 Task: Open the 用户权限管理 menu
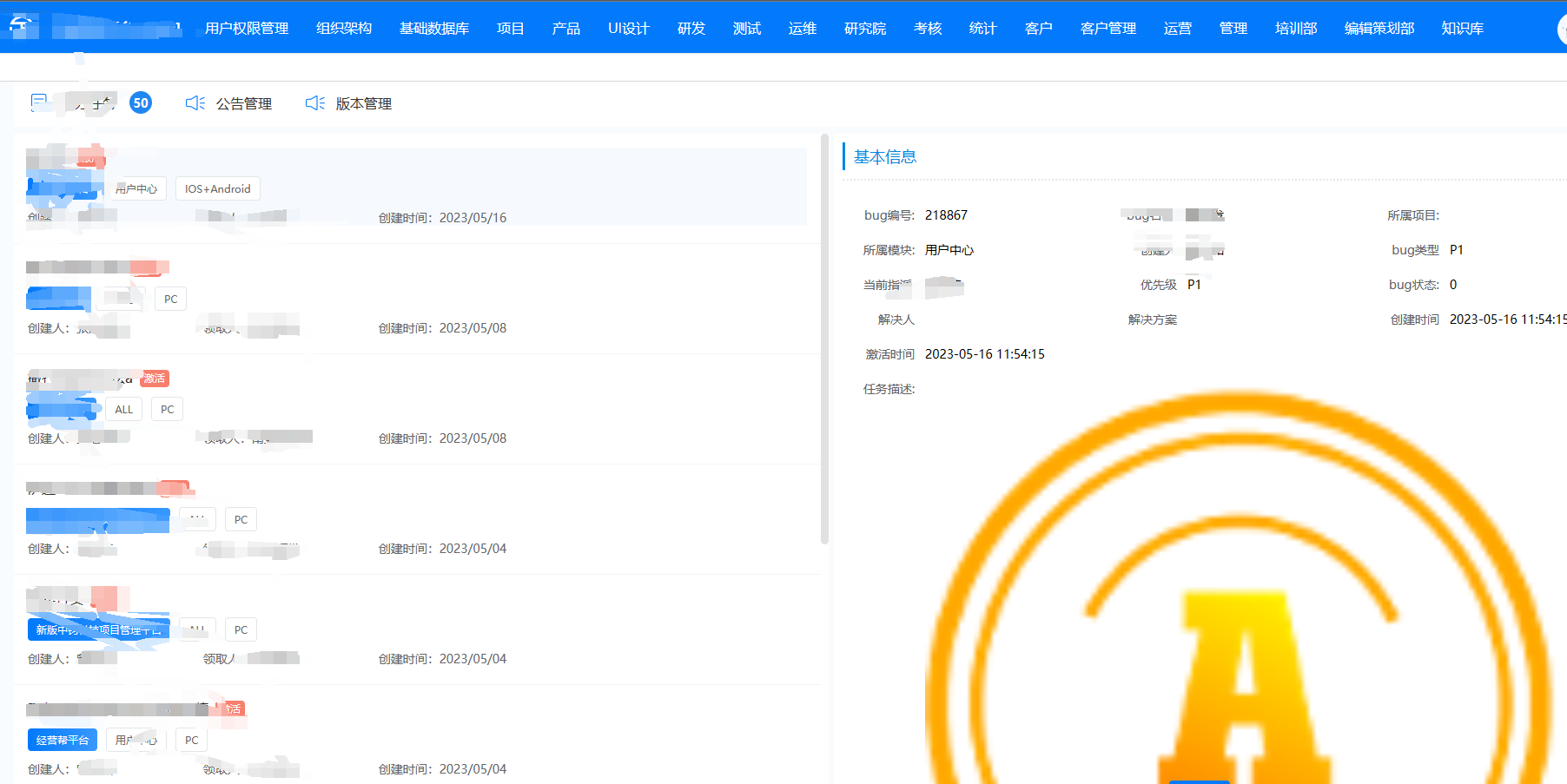click(247, 29)
